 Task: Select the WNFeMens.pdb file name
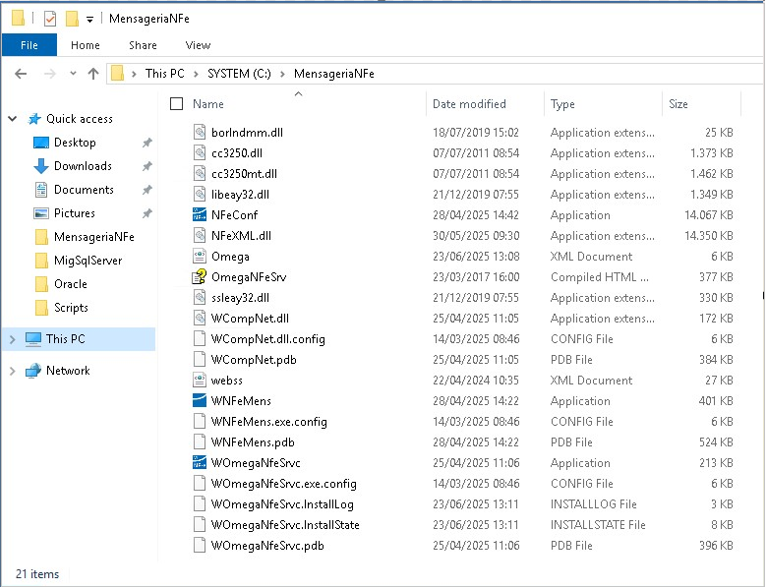click(x=253, y=442)
